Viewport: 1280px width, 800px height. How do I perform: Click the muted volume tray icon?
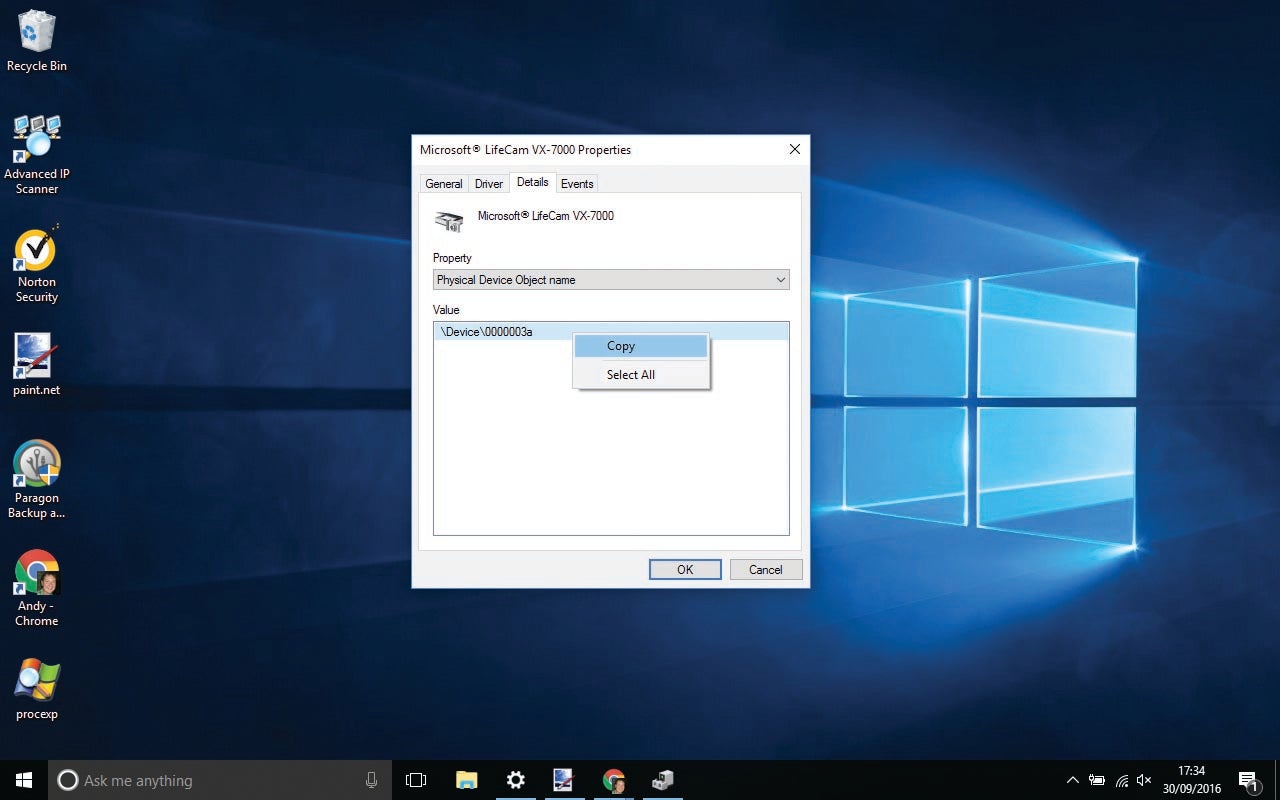1145,780
